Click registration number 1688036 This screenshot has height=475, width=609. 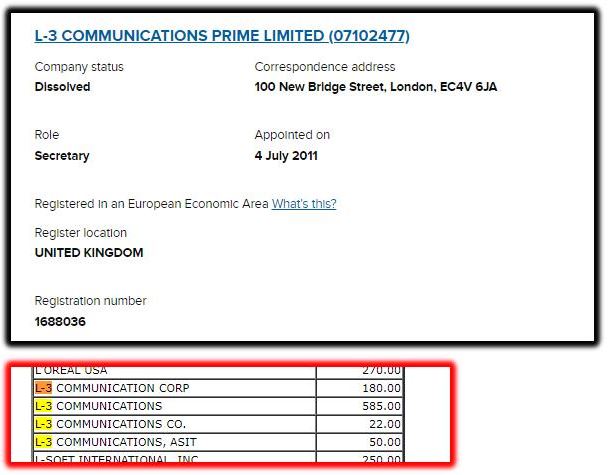[60, 322]
